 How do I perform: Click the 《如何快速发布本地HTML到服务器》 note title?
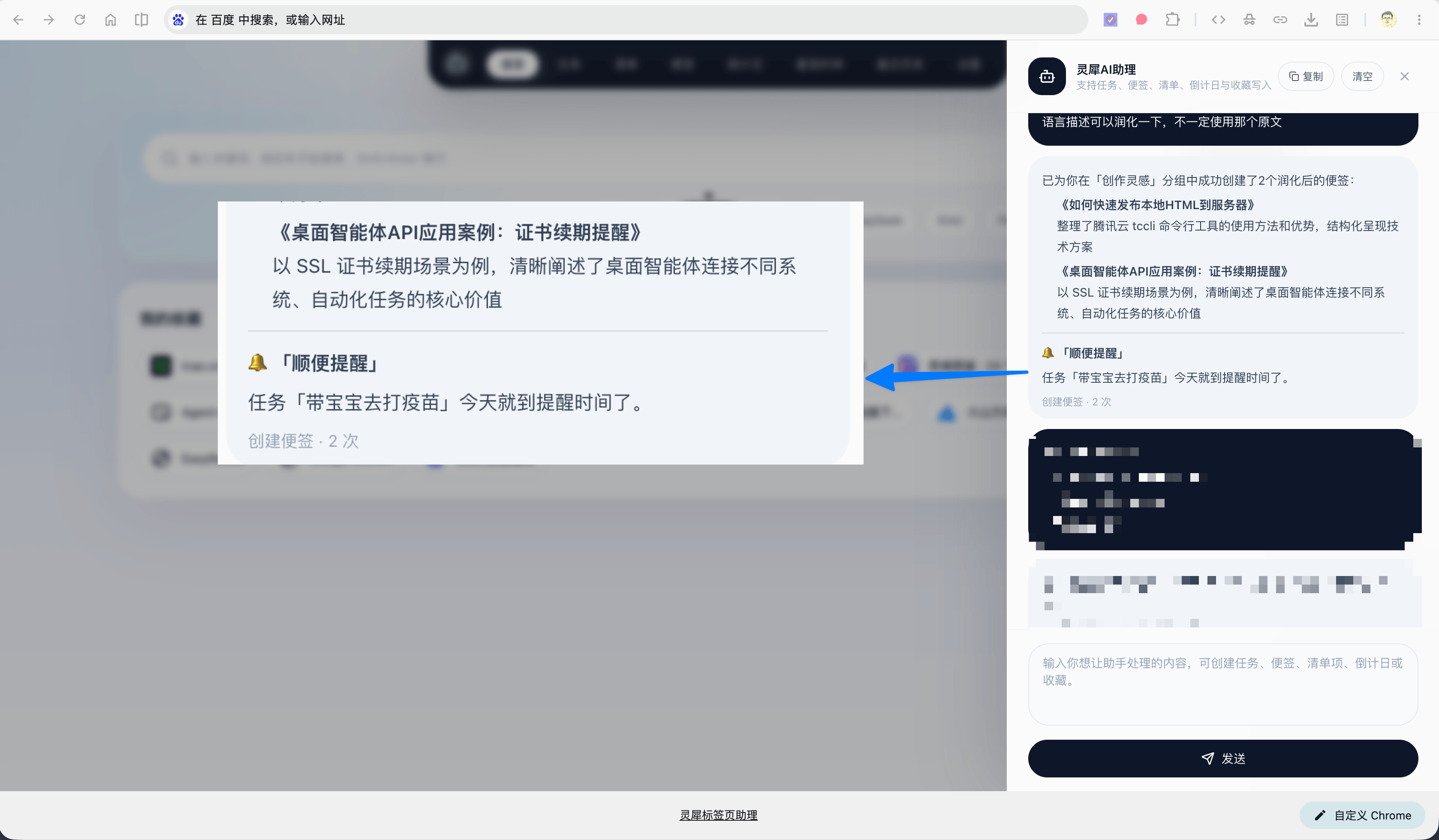pos(1156,205)
